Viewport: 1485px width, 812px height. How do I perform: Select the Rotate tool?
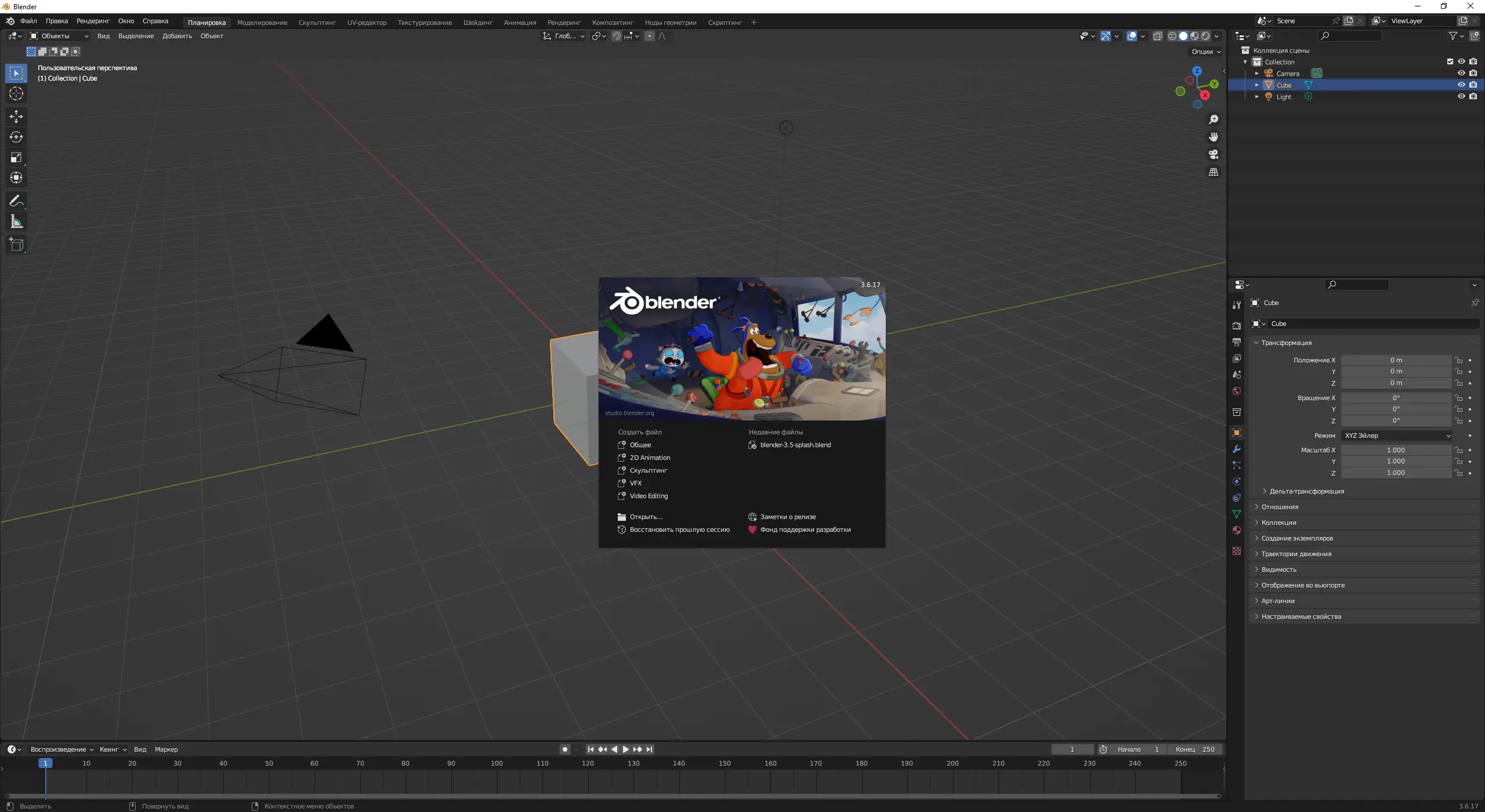coord(16,137)
